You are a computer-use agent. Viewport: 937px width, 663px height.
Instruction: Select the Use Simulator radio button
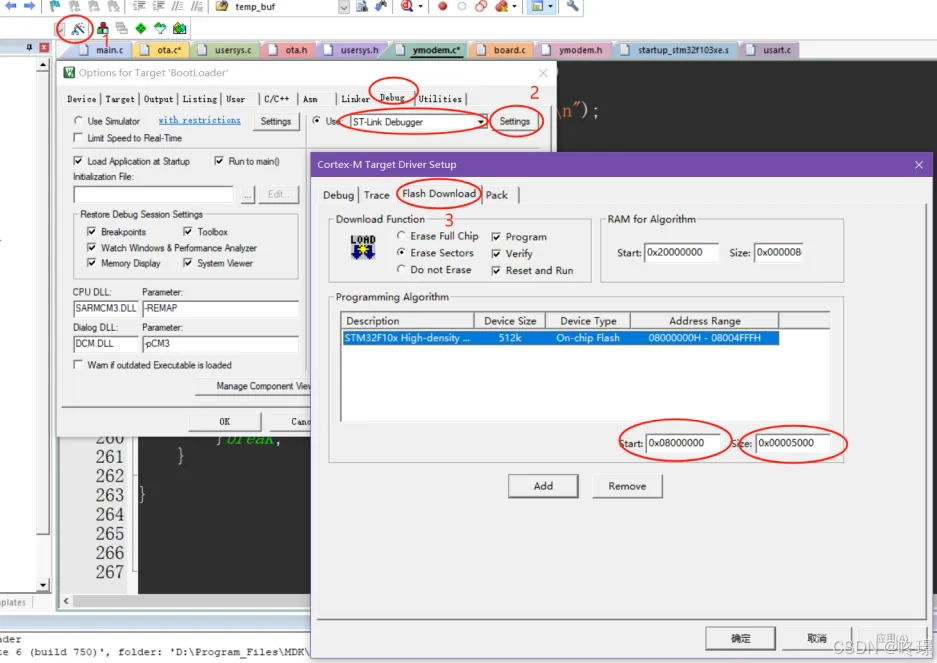pyautogui.click(x=78, y=121)
